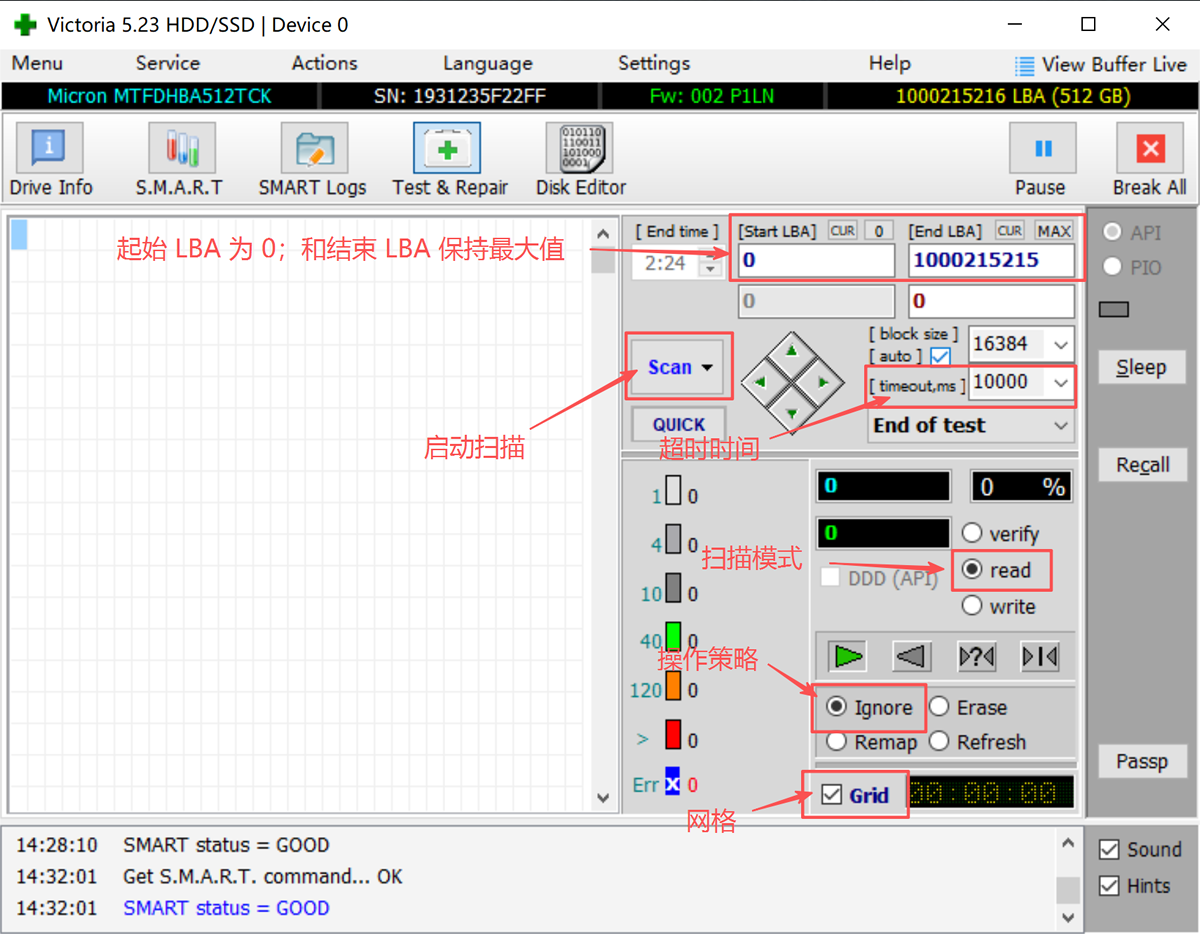Toggle the Grid checkbox

pos(832,795)
